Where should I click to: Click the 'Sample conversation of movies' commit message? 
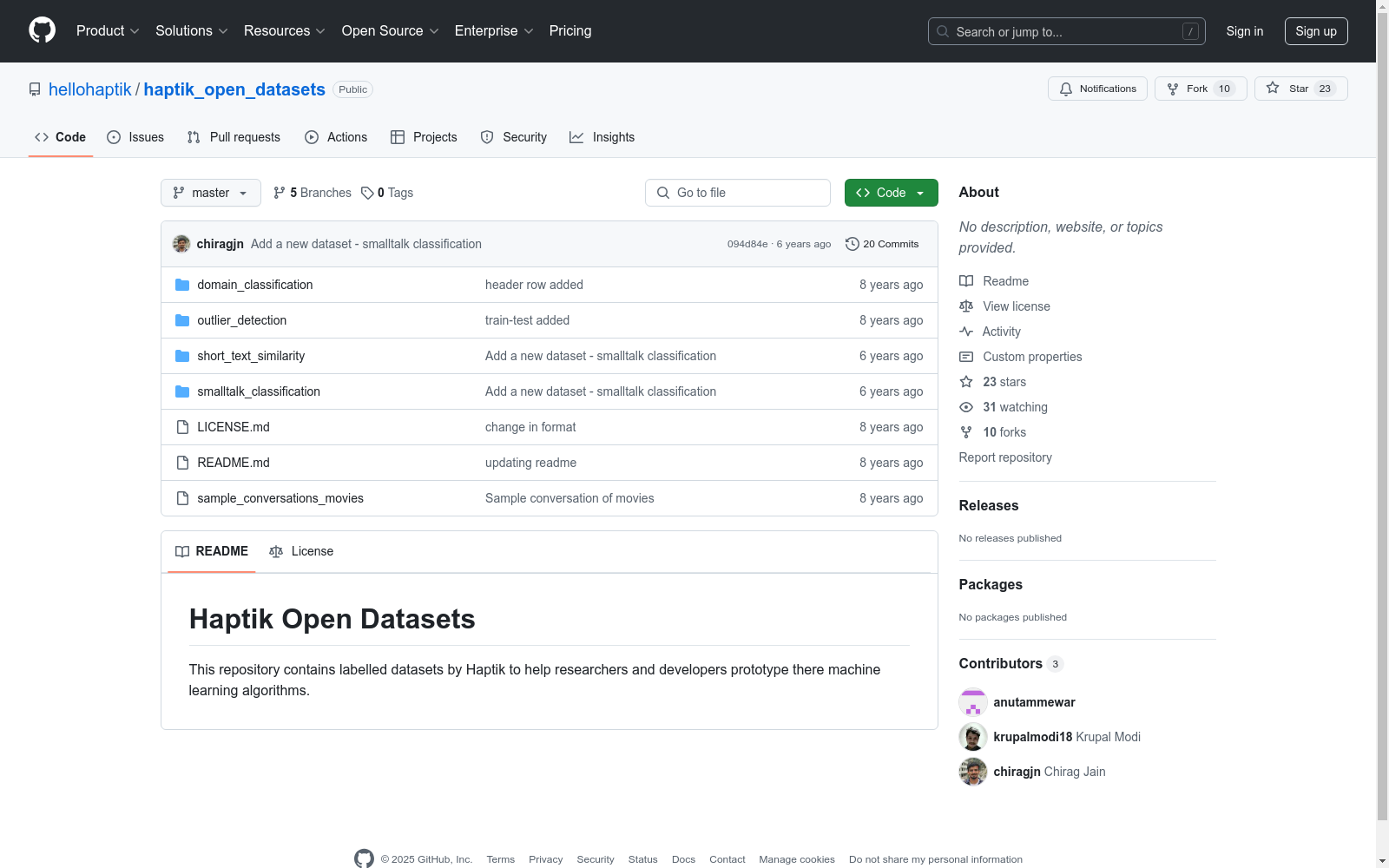(569, 498)
